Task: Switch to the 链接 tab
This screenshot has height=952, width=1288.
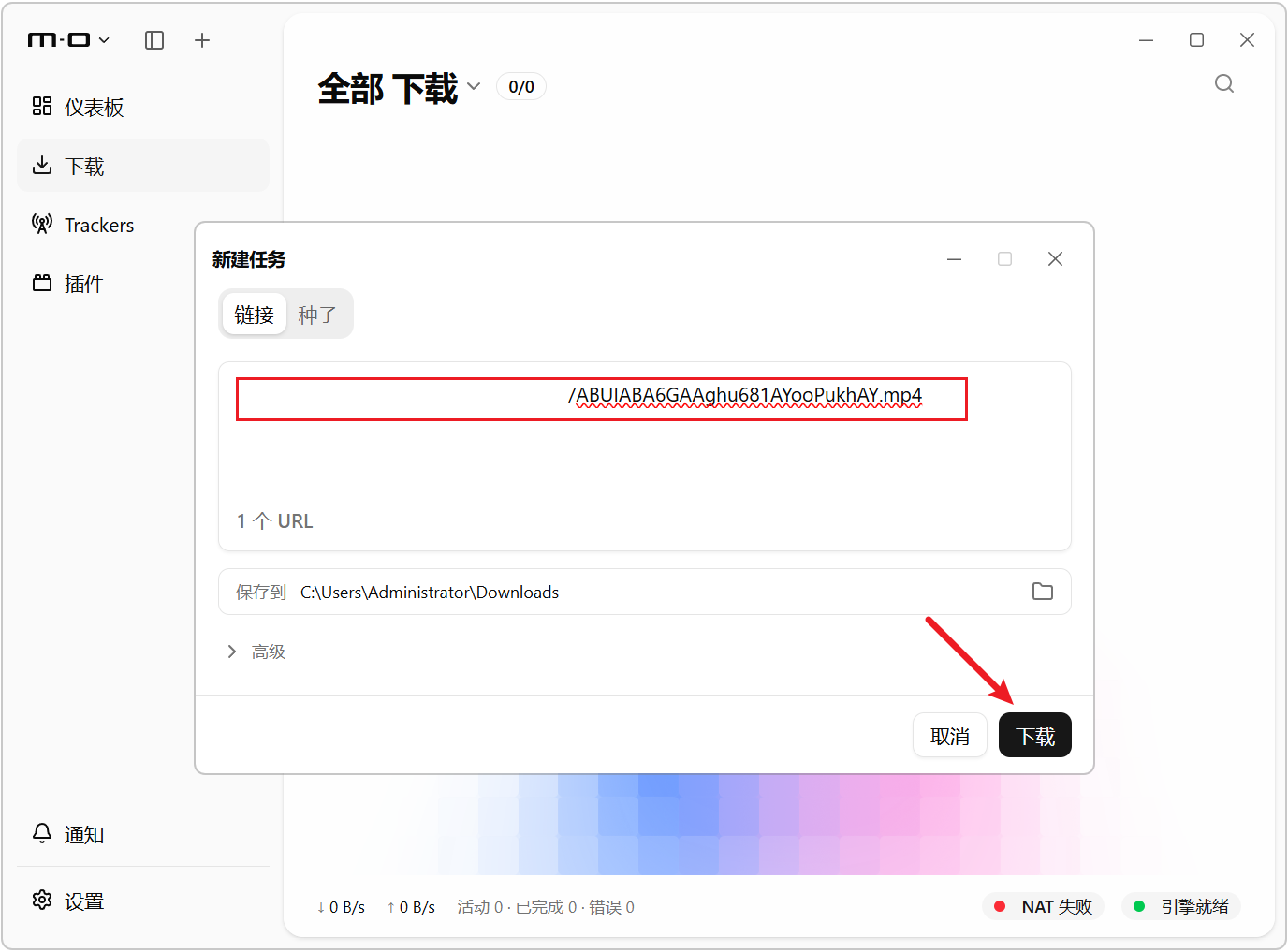Action: [254, 315]
